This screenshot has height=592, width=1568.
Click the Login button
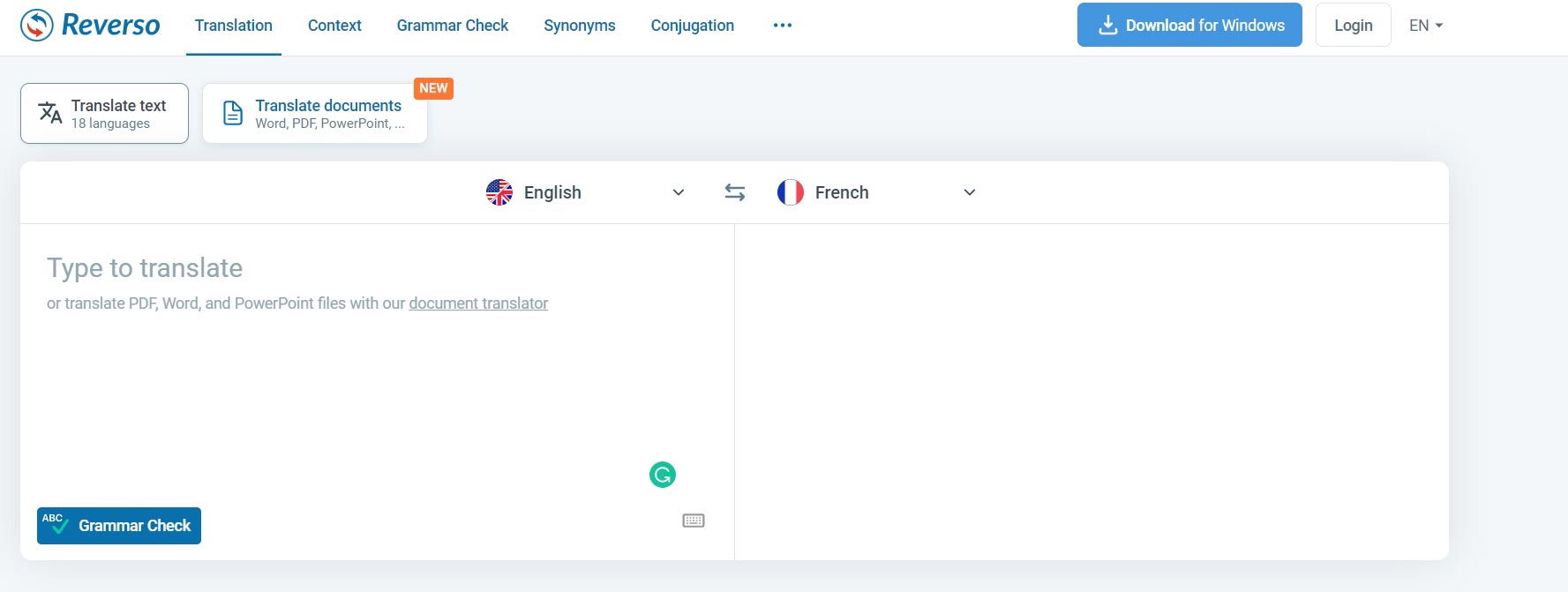(1354, 25)
